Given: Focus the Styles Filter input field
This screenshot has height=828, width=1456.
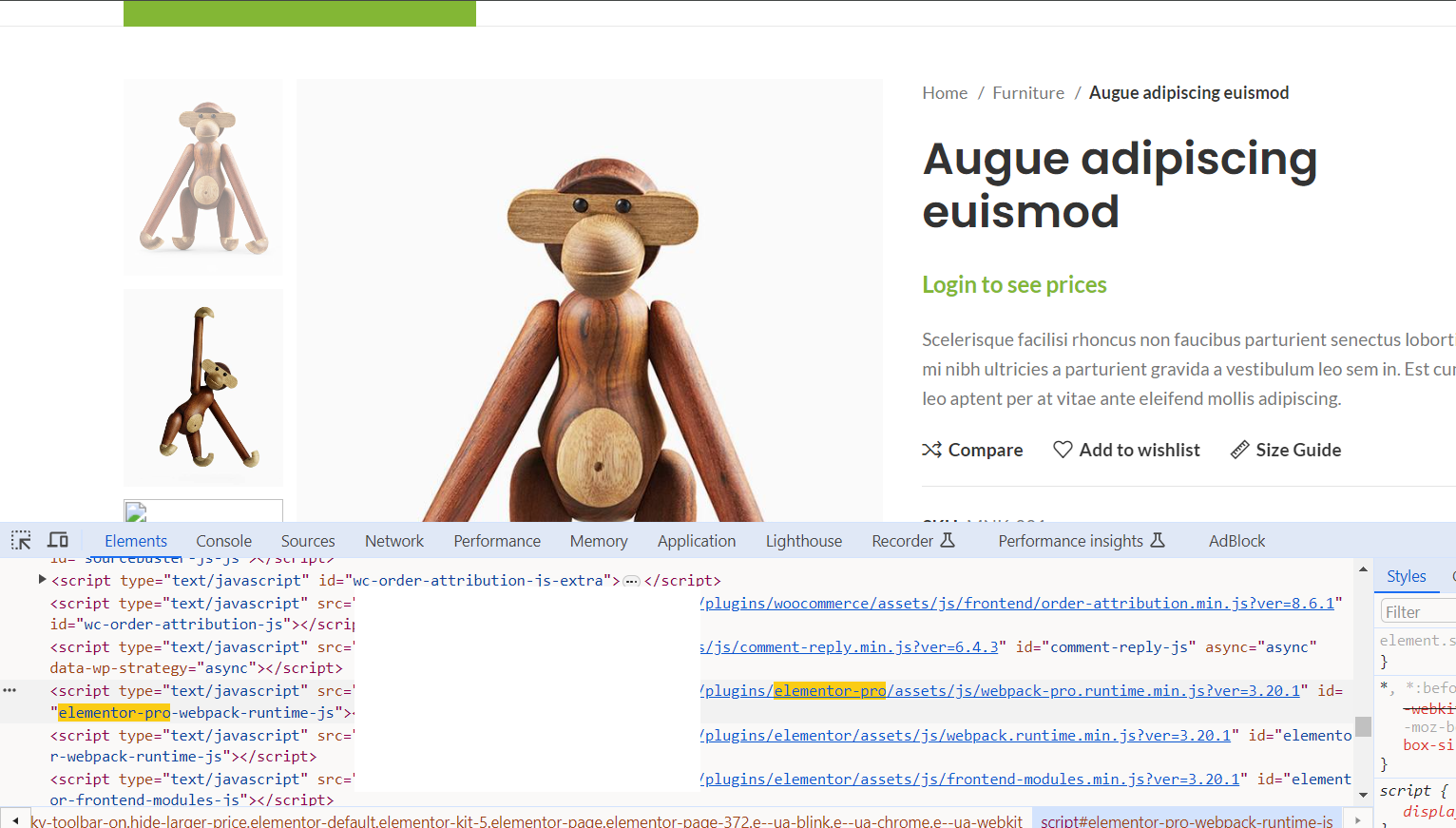Looking at the screenshot, I should (x=1418, y=611).
